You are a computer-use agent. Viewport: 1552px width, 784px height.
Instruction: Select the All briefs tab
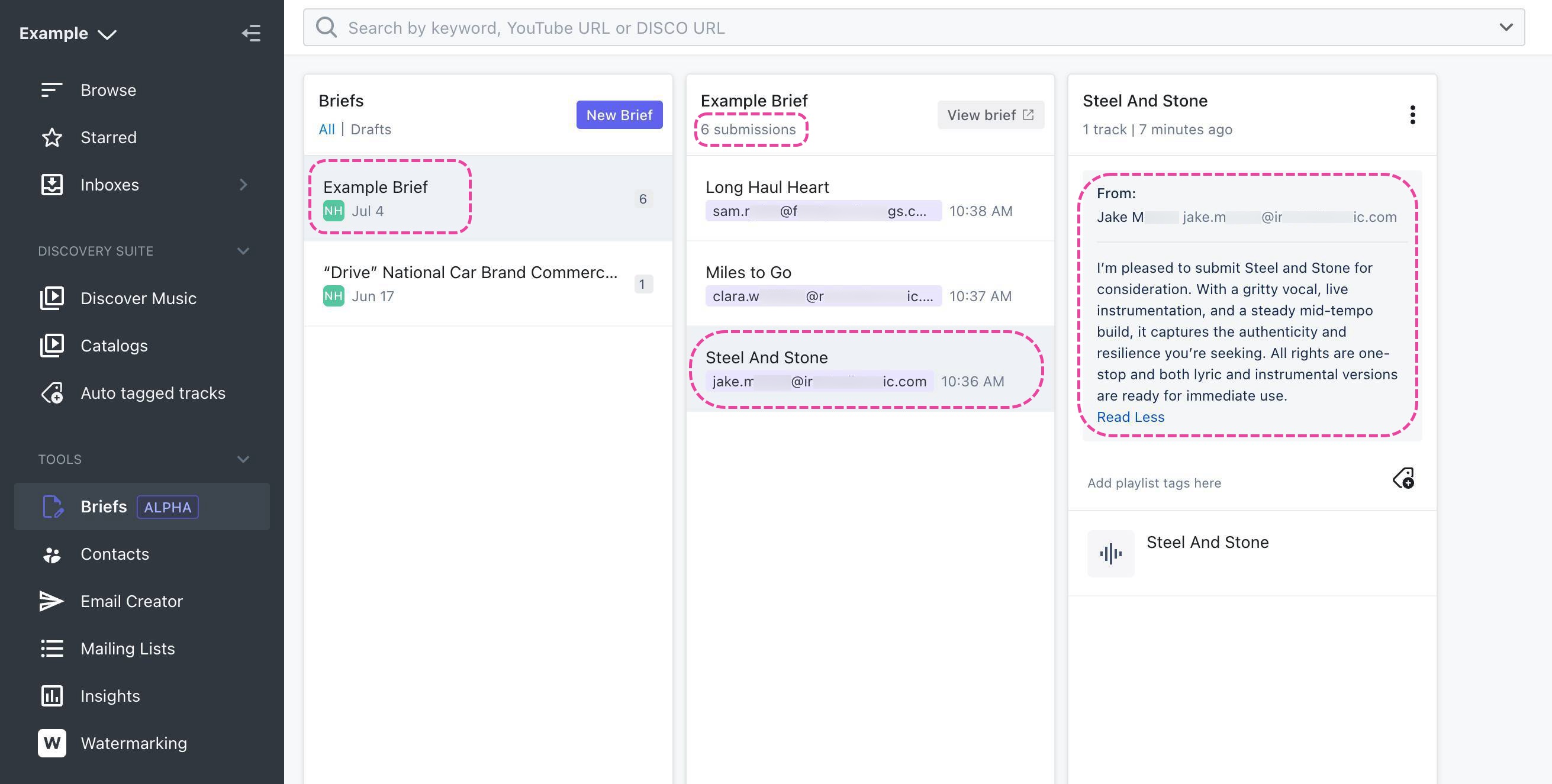326,130
